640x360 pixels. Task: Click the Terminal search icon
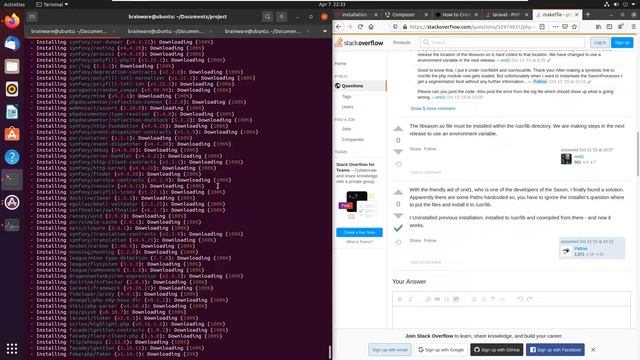pos(267,17)
